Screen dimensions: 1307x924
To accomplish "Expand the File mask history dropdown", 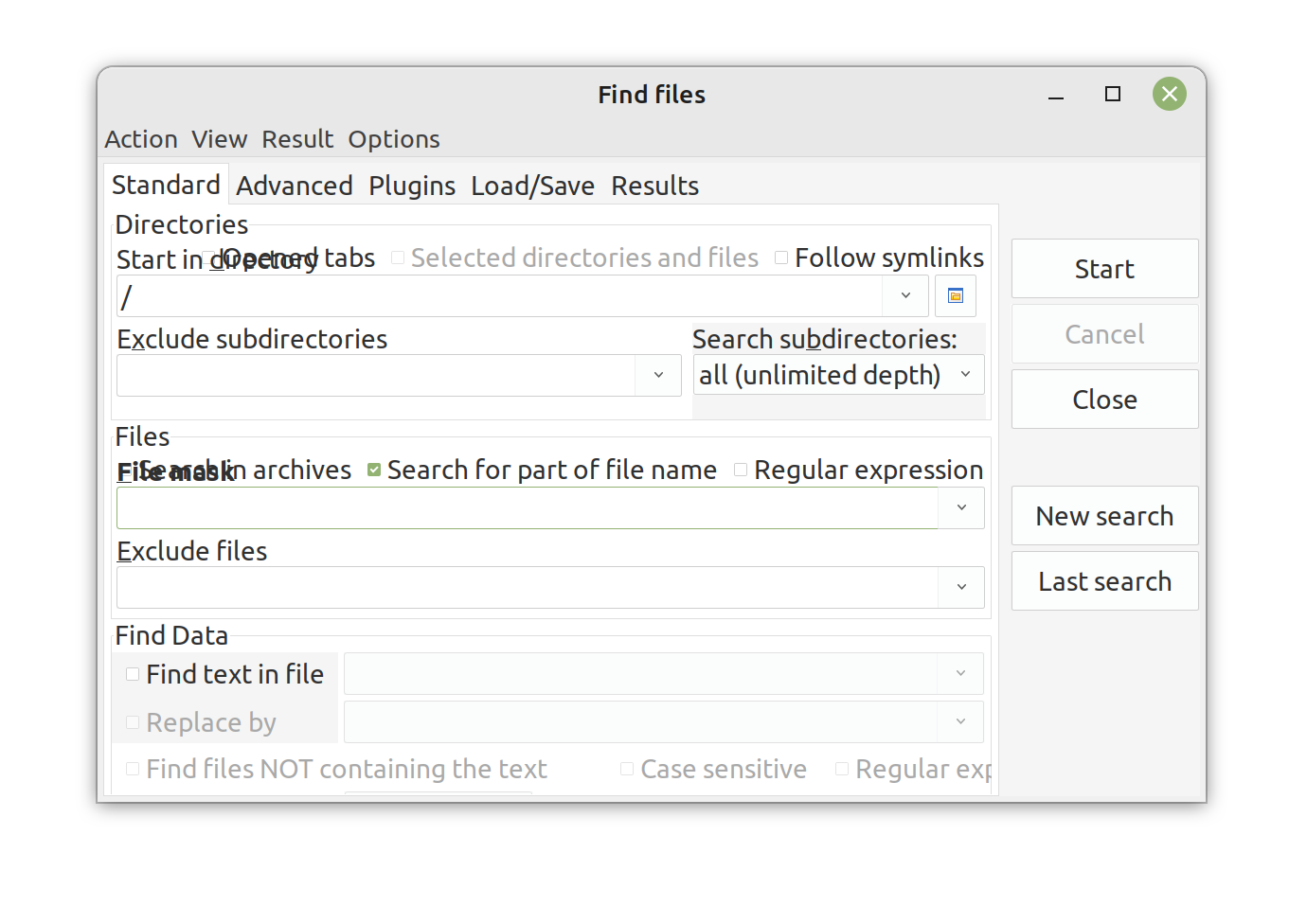I will pyautogui.click(x=961, y=508).
